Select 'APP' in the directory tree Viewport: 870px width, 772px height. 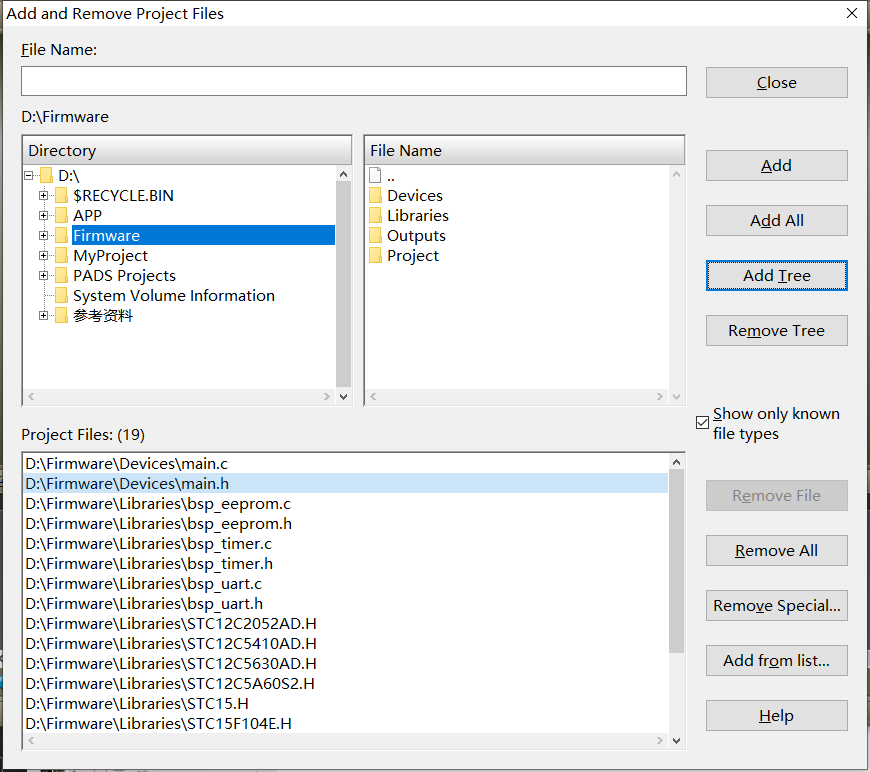click(87, 215)
